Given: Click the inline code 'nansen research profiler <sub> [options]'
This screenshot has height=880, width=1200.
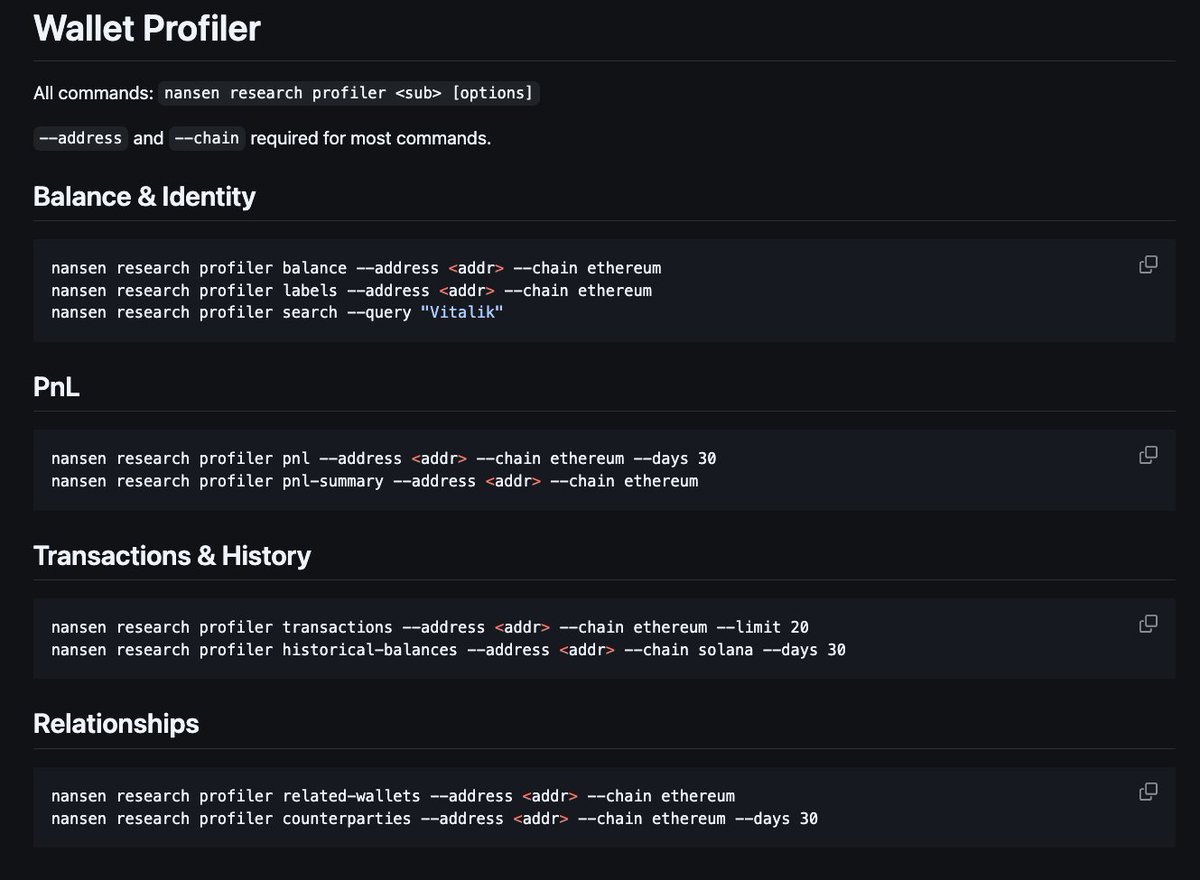Looking at the screenshot, I should [x=348, y=93].
